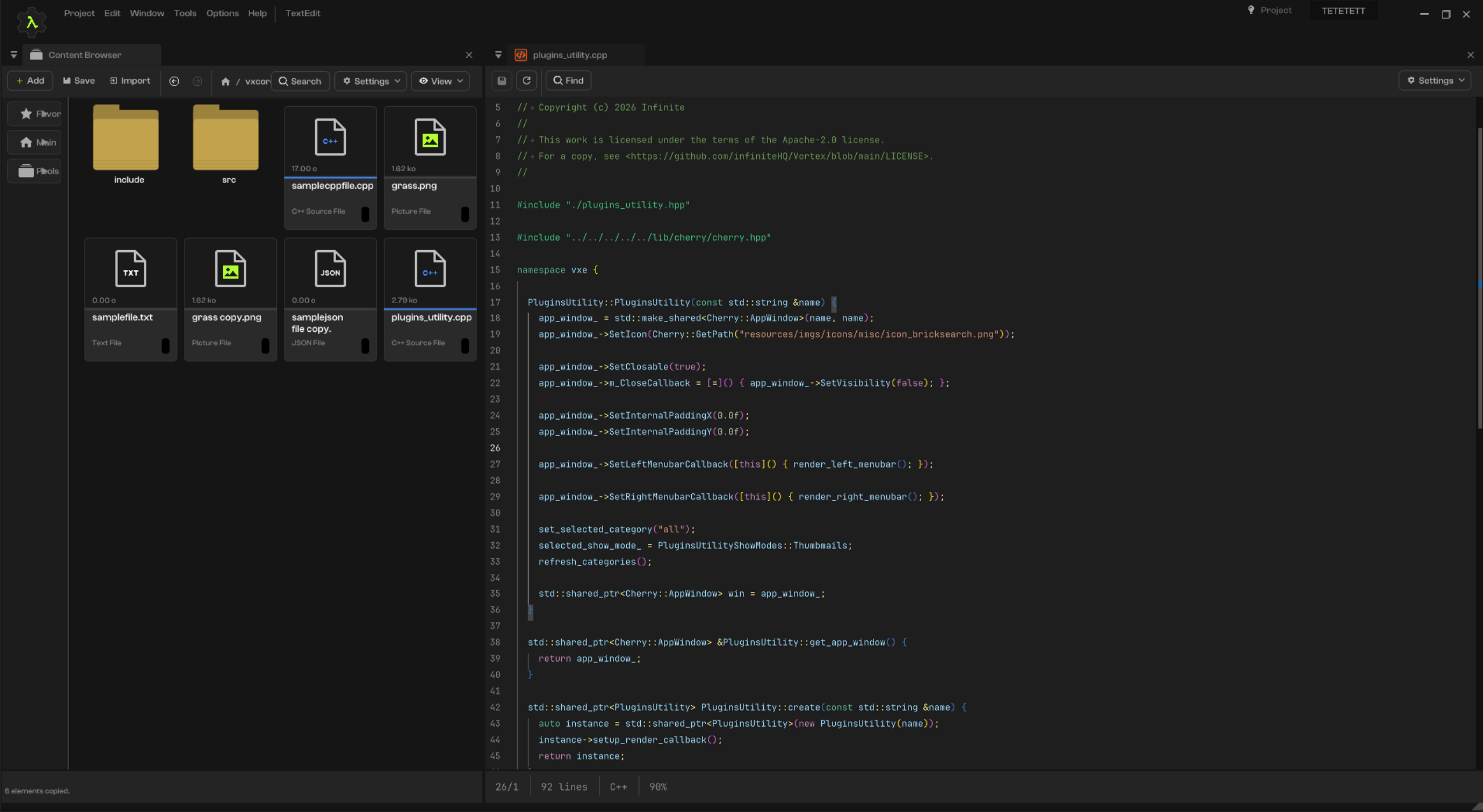1483x812 pixels.
Task: Click the pin icon beside Project at top right
Action: pos(1251,10)
